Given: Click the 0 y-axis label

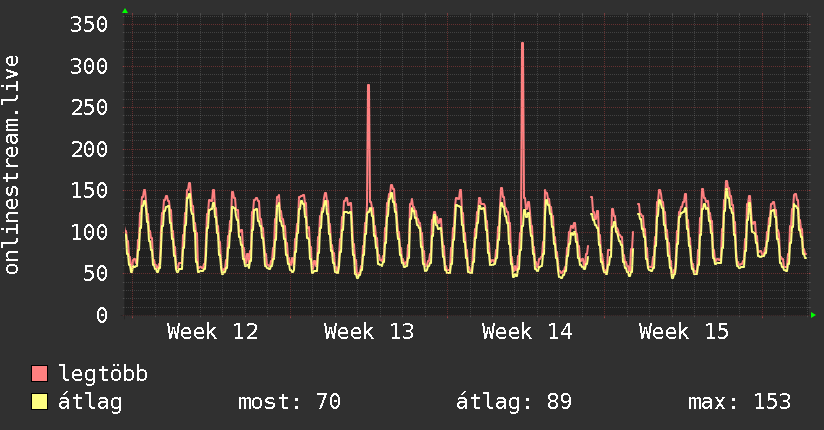Looking at the screenshot, I should [x=102, y=315].
